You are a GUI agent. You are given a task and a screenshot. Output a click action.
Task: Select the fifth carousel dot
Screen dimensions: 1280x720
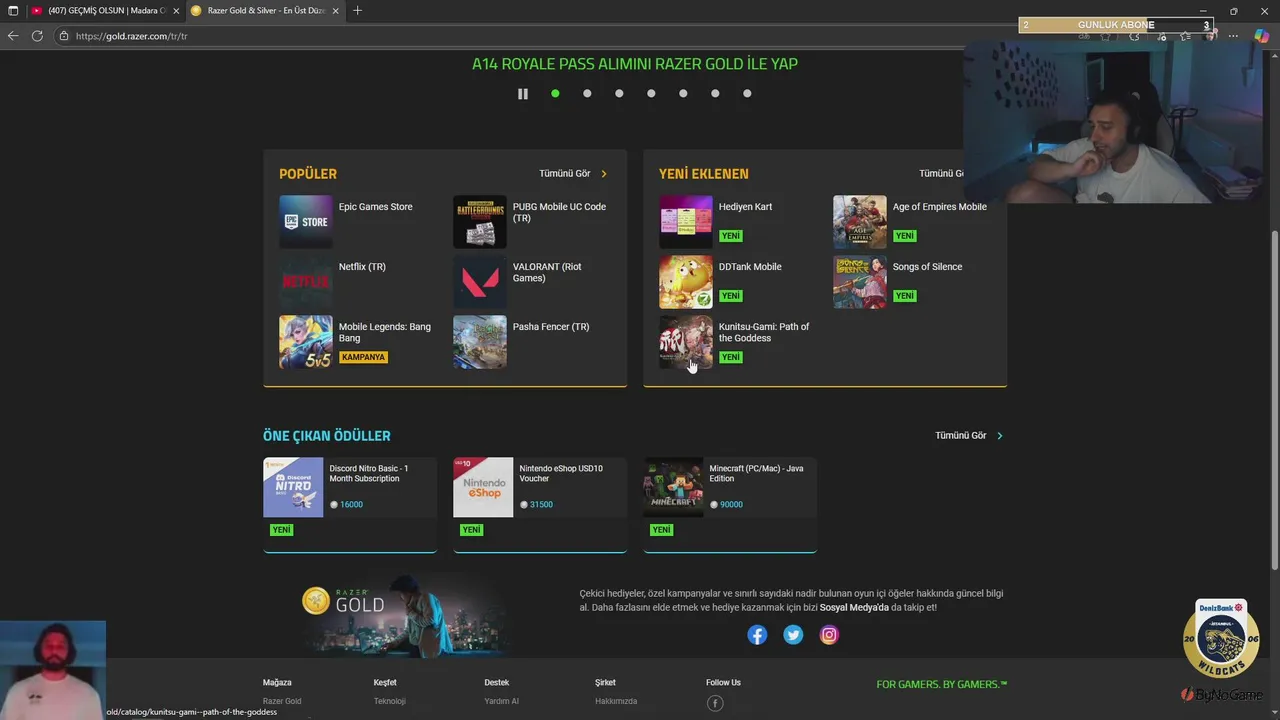683,94
